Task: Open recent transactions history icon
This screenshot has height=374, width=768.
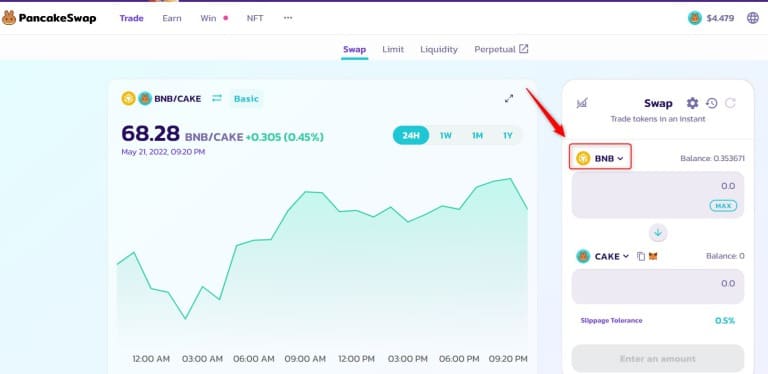Action: [712, 103]
